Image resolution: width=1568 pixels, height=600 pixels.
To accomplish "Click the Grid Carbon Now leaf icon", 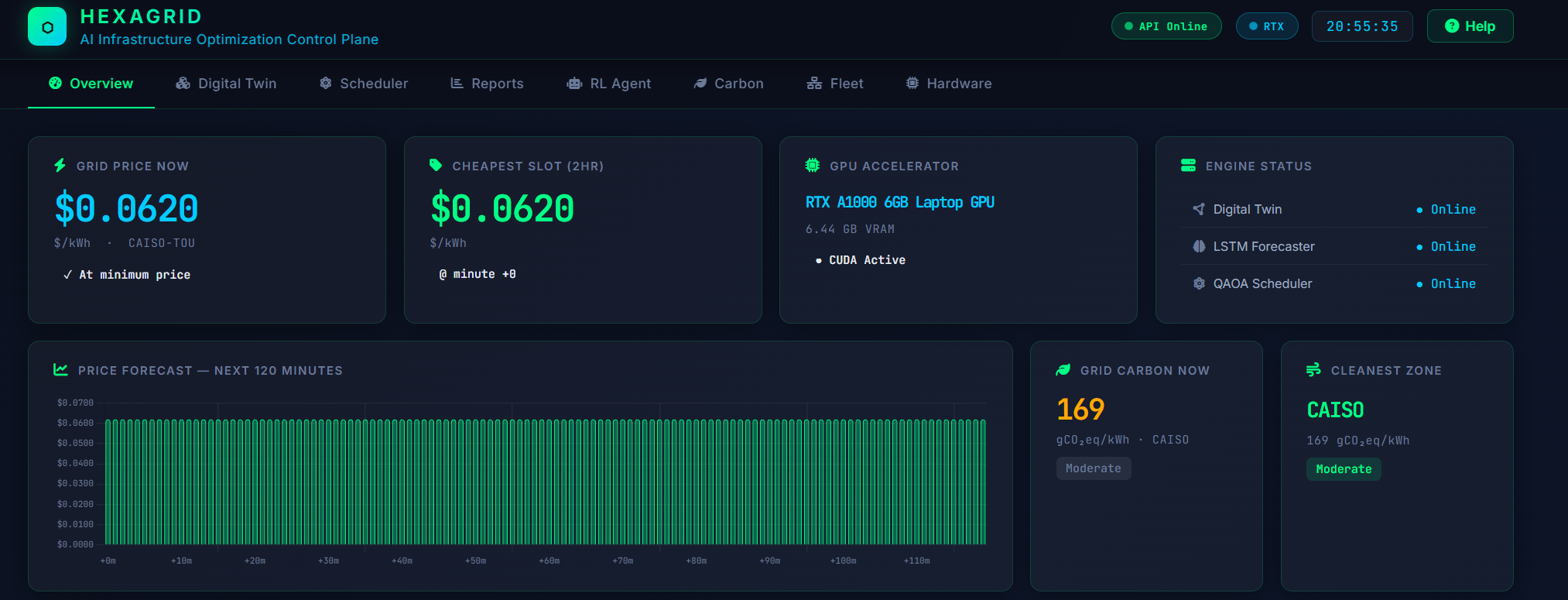I will tap(1063, 370).
